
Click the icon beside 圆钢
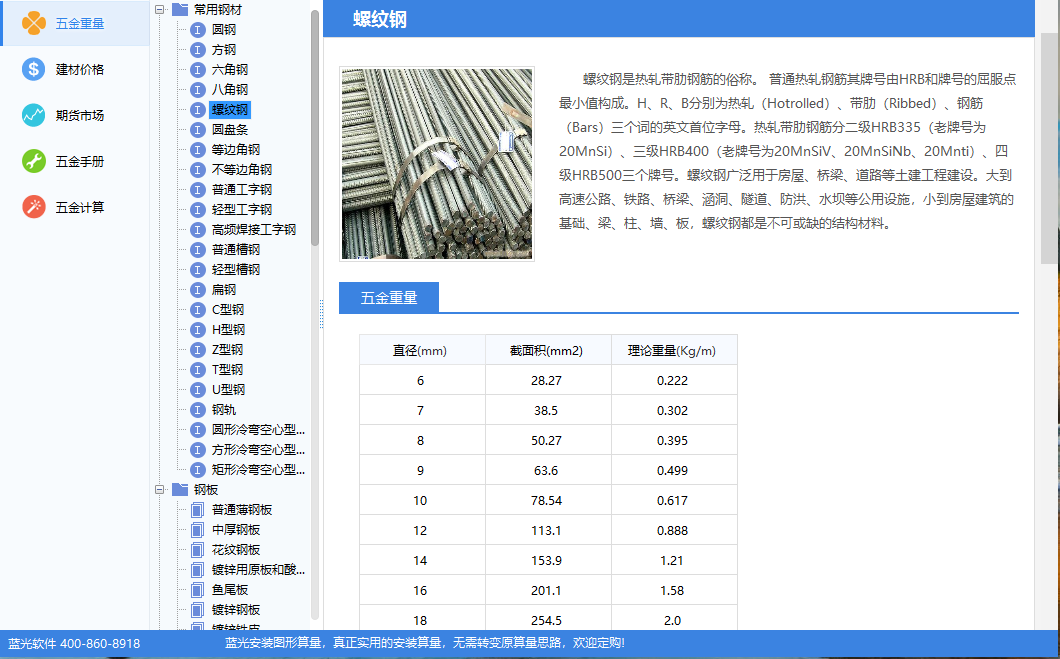[x=197, y=30]
